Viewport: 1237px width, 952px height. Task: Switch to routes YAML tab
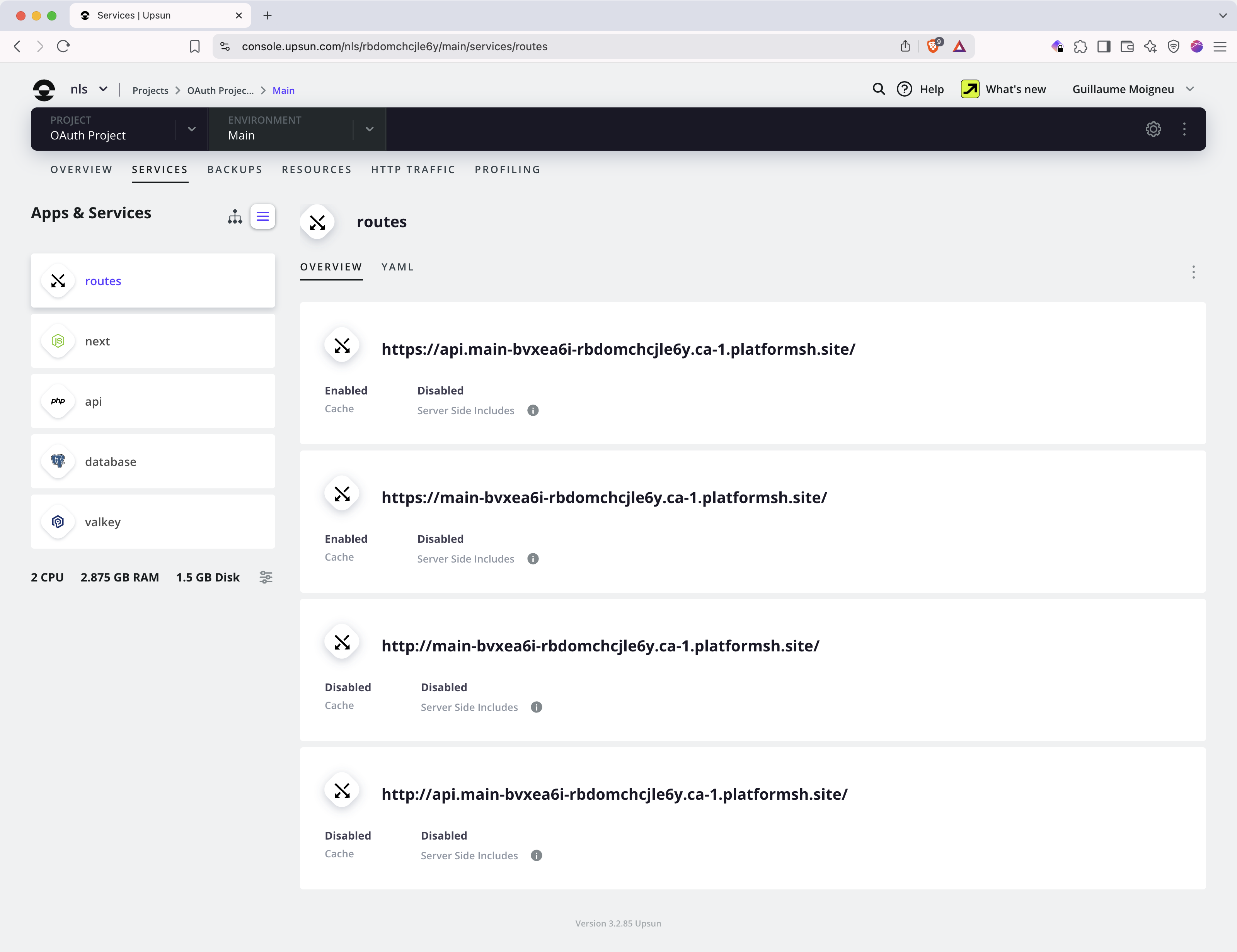pos(398,267)
